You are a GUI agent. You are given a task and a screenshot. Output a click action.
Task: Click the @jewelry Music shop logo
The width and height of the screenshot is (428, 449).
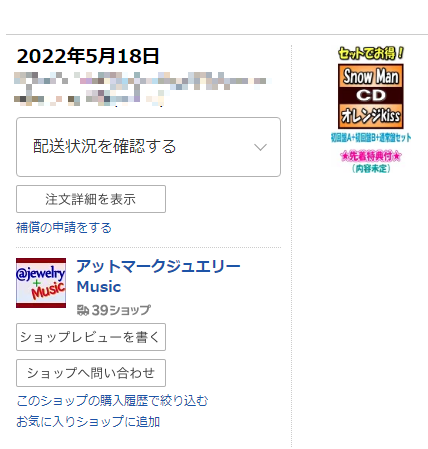point(41,283)
